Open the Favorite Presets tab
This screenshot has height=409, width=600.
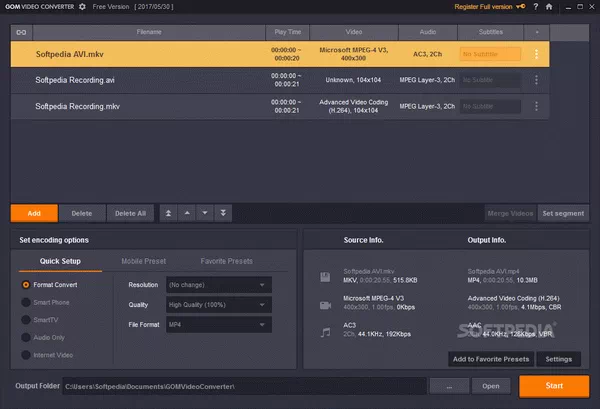(x=226, y=261)
